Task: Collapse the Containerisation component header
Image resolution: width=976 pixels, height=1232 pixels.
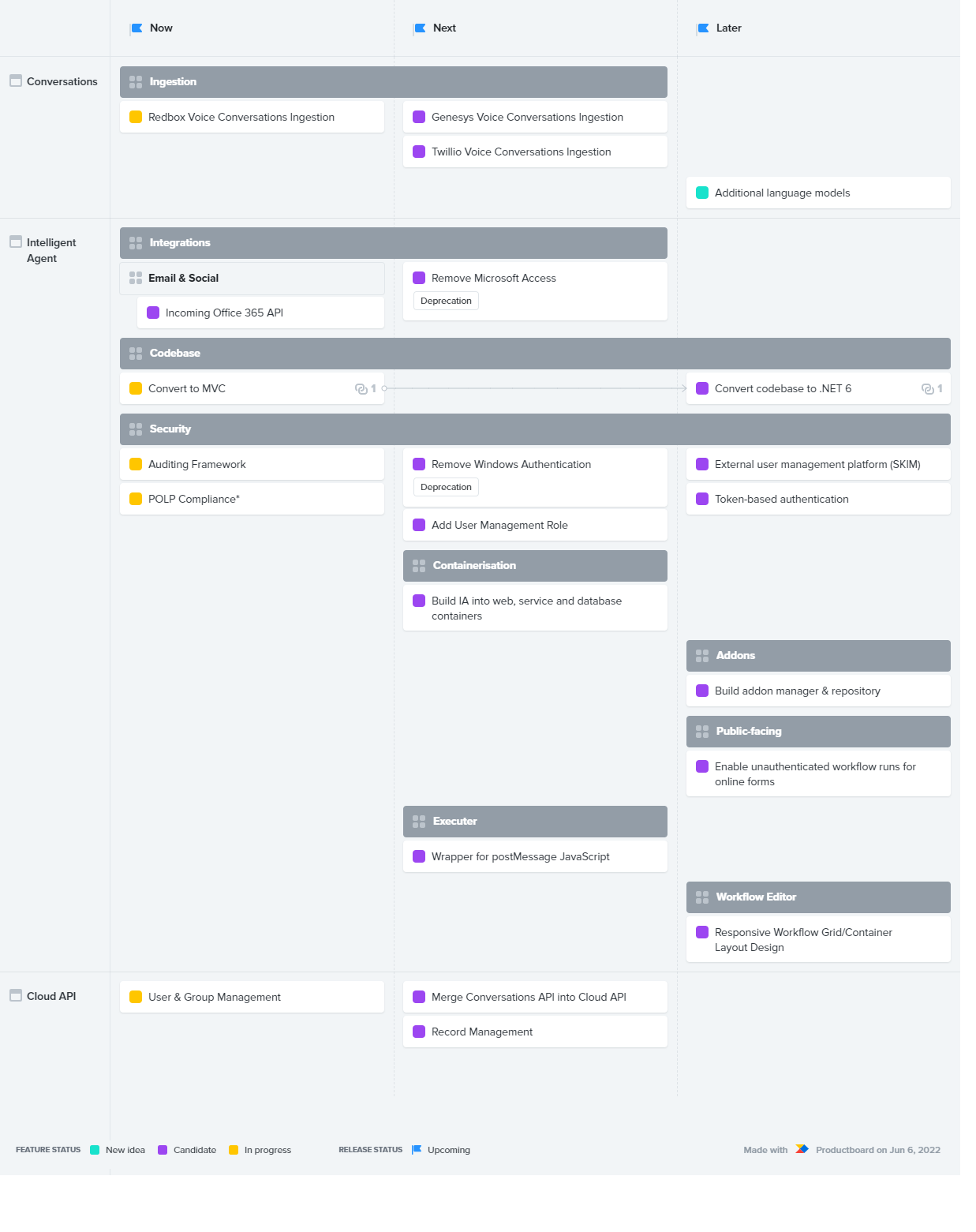Action: pos(535,566)
